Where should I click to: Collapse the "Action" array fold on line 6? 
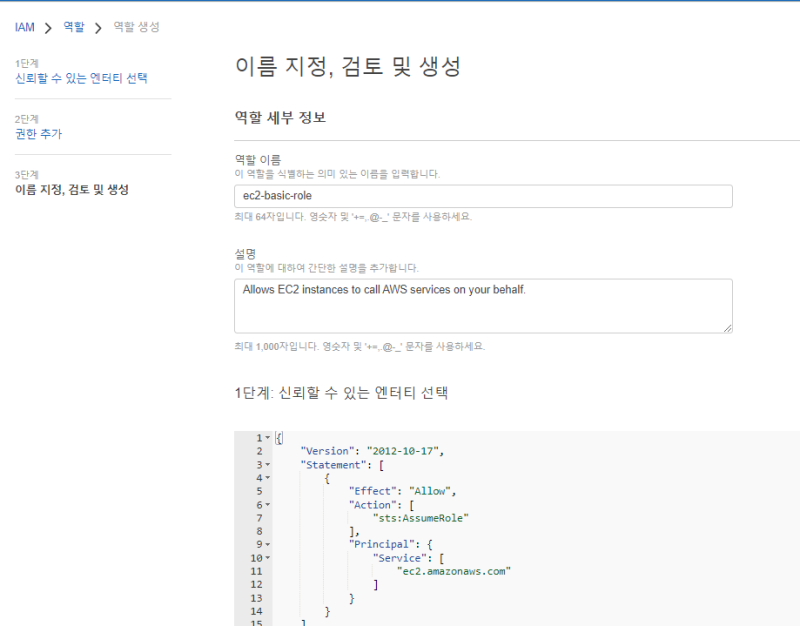pos(267,505)
